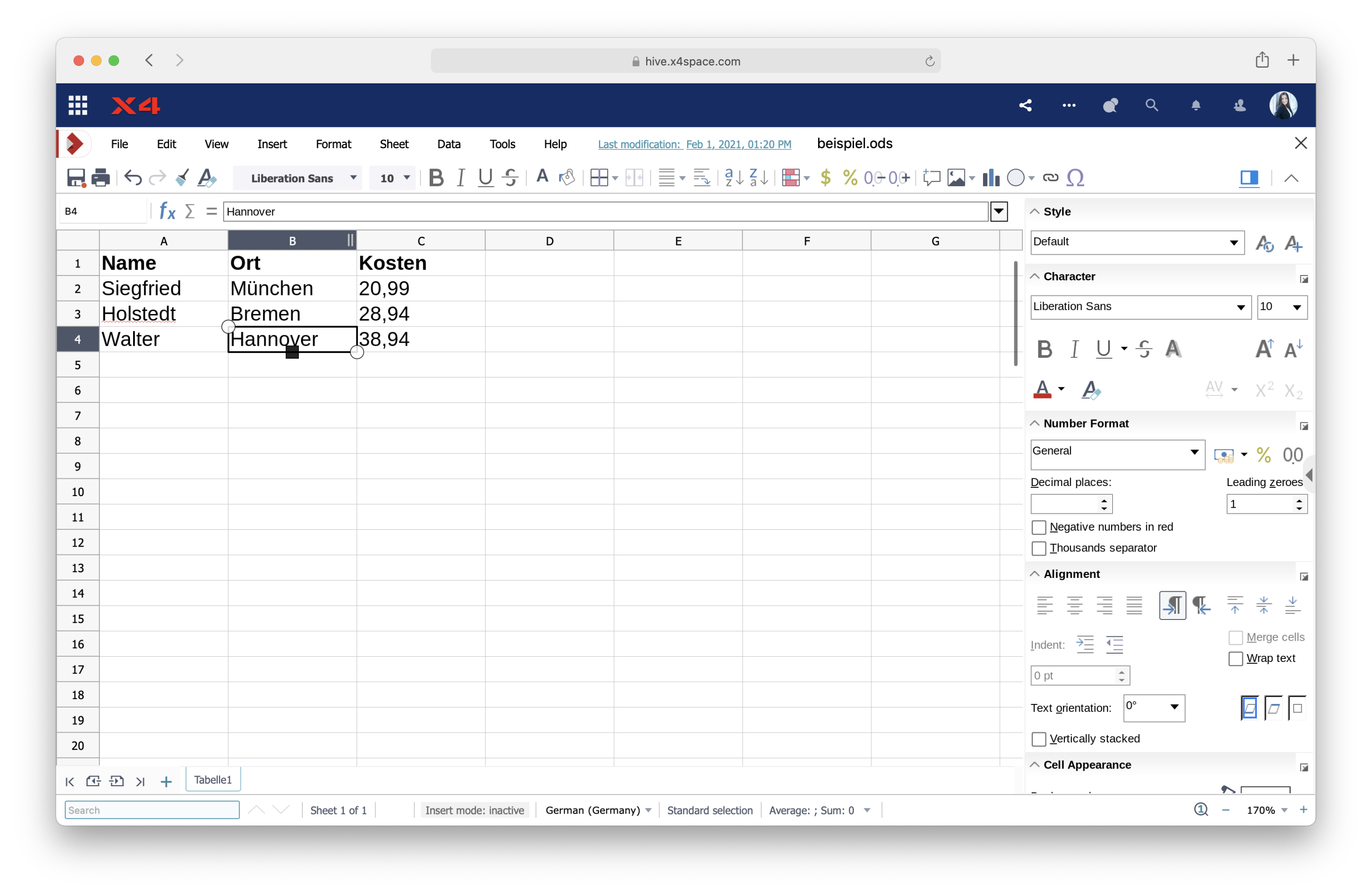The width and height of the screenshot is (1372, 895).
Task: Click the share icon in header
Action: click(1025, 106)
